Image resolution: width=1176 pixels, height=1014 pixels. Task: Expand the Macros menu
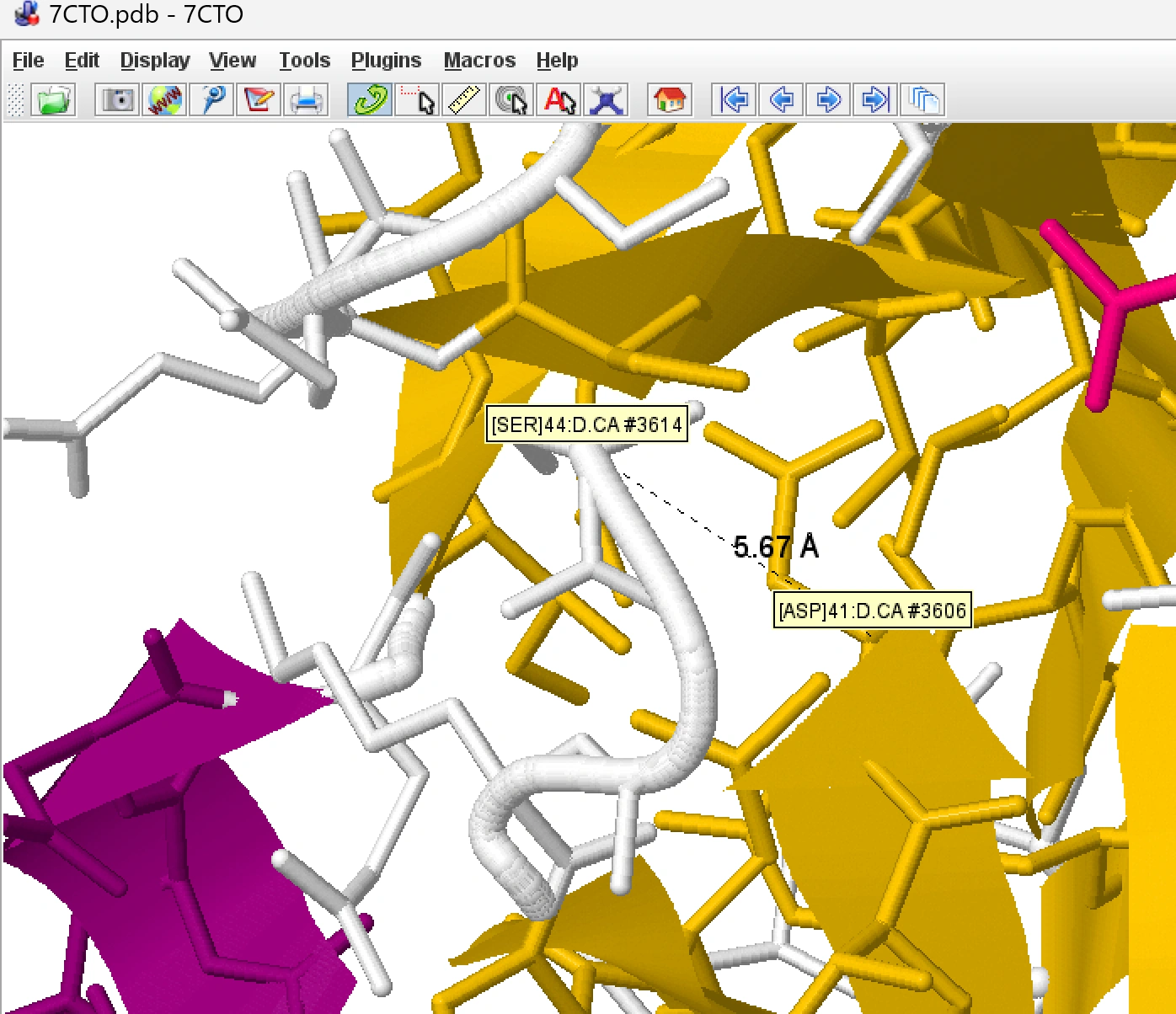coord(479,61)
